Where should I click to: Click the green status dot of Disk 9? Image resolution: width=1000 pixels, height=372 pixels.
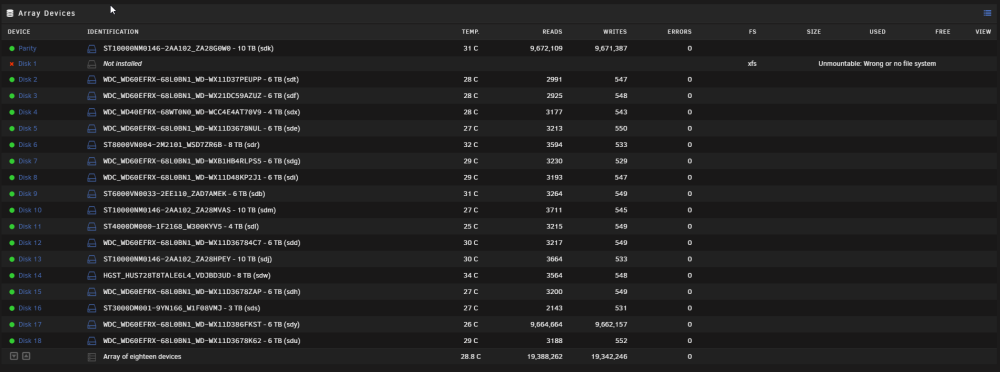(11, 194)
